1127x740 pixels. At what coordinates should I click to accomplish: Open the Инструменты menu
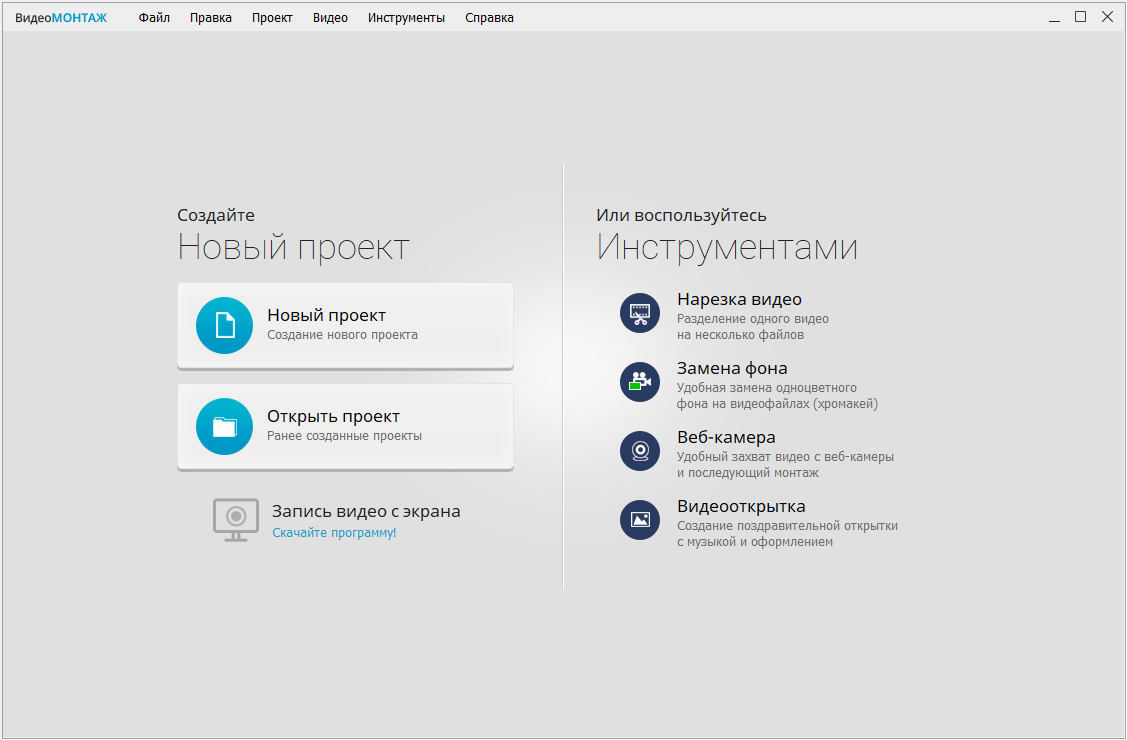[406, 18]
